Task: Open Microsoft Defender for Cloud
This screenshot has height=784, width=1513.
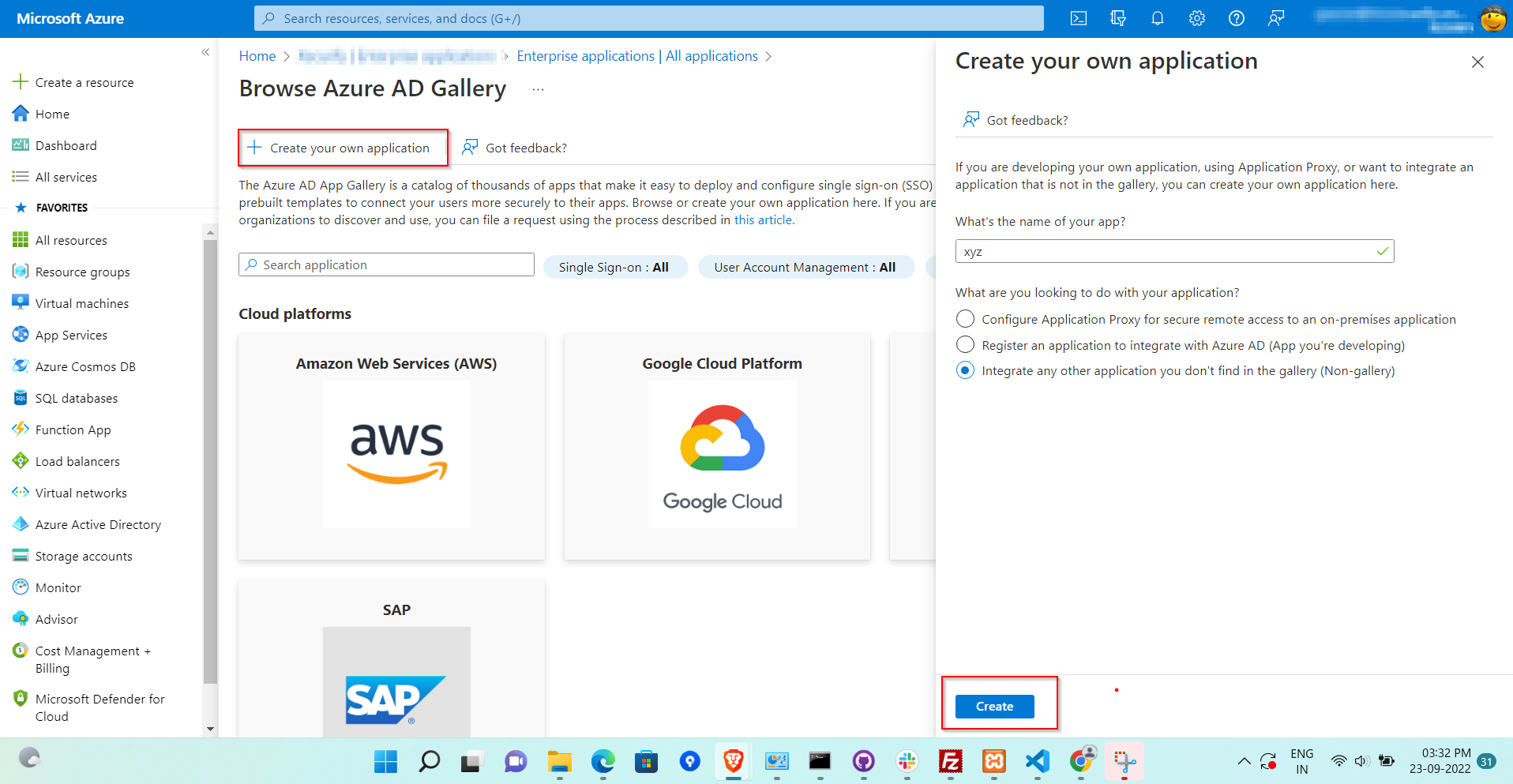Action: point(100,707)
